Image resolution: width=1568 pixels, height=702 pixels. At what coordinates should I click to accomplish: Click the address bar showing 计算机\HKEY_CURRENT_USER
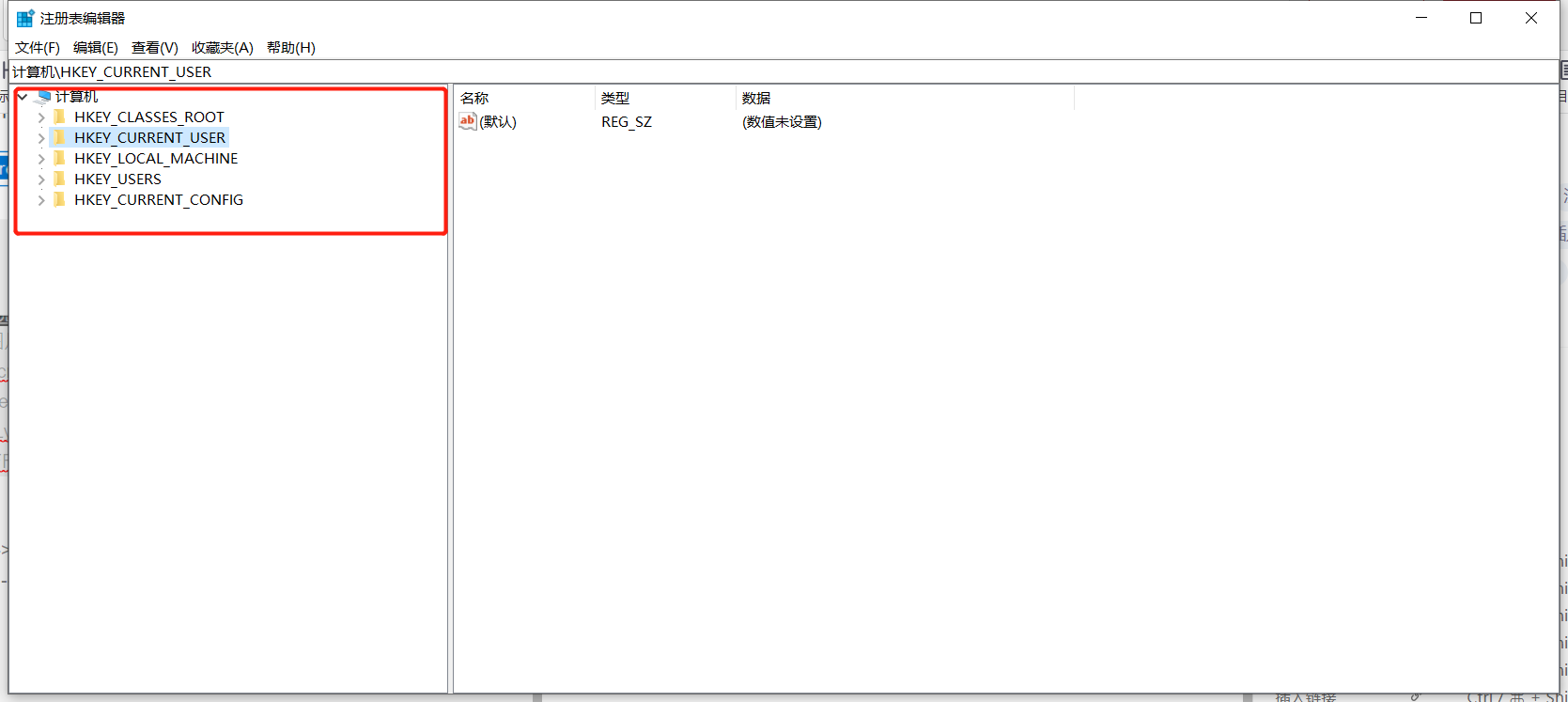(x=784, y=71)
